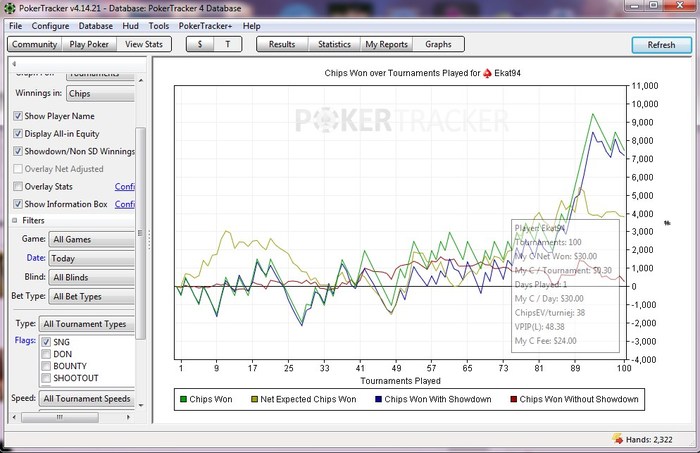Click the red Chips Won Without Showdown swatch
The image size is (700, 453).
pos(513,399)
